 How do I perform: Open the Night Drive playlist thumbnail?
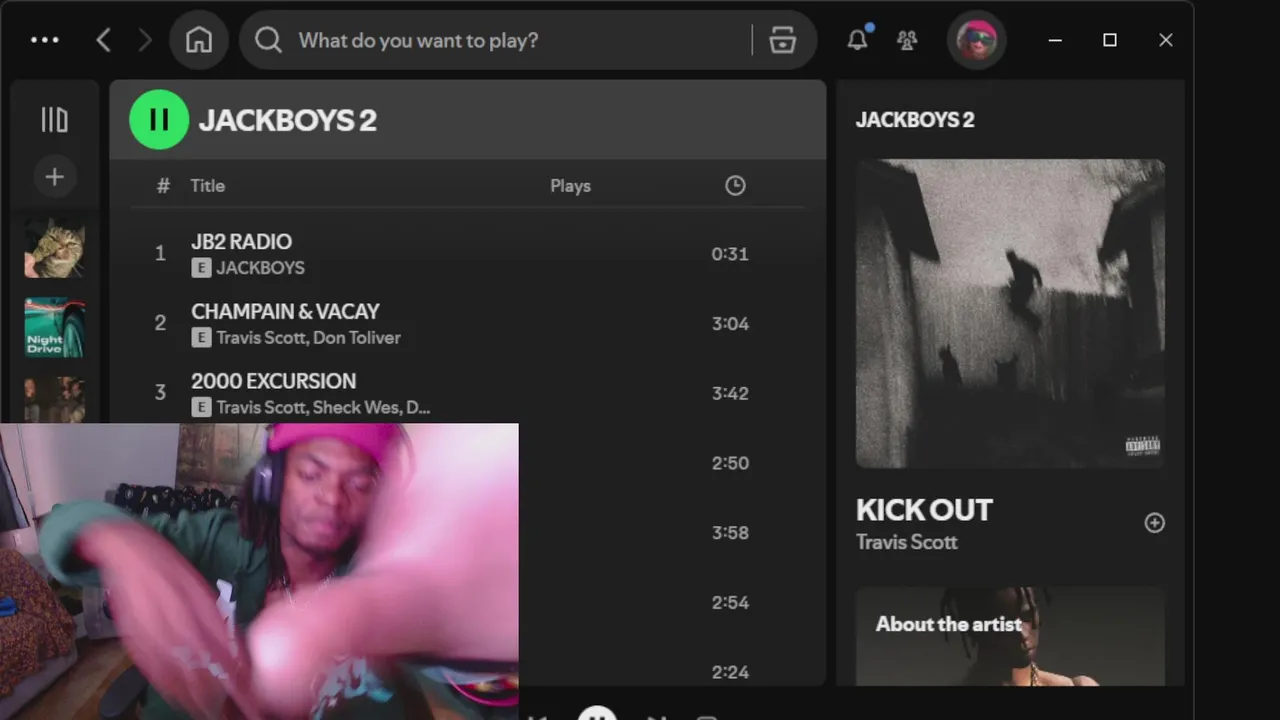pos(54,327)
